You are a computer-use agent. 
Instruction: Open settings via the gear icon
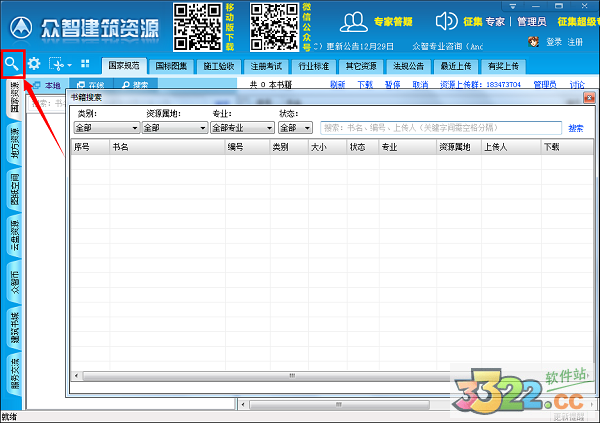point(34,64)
